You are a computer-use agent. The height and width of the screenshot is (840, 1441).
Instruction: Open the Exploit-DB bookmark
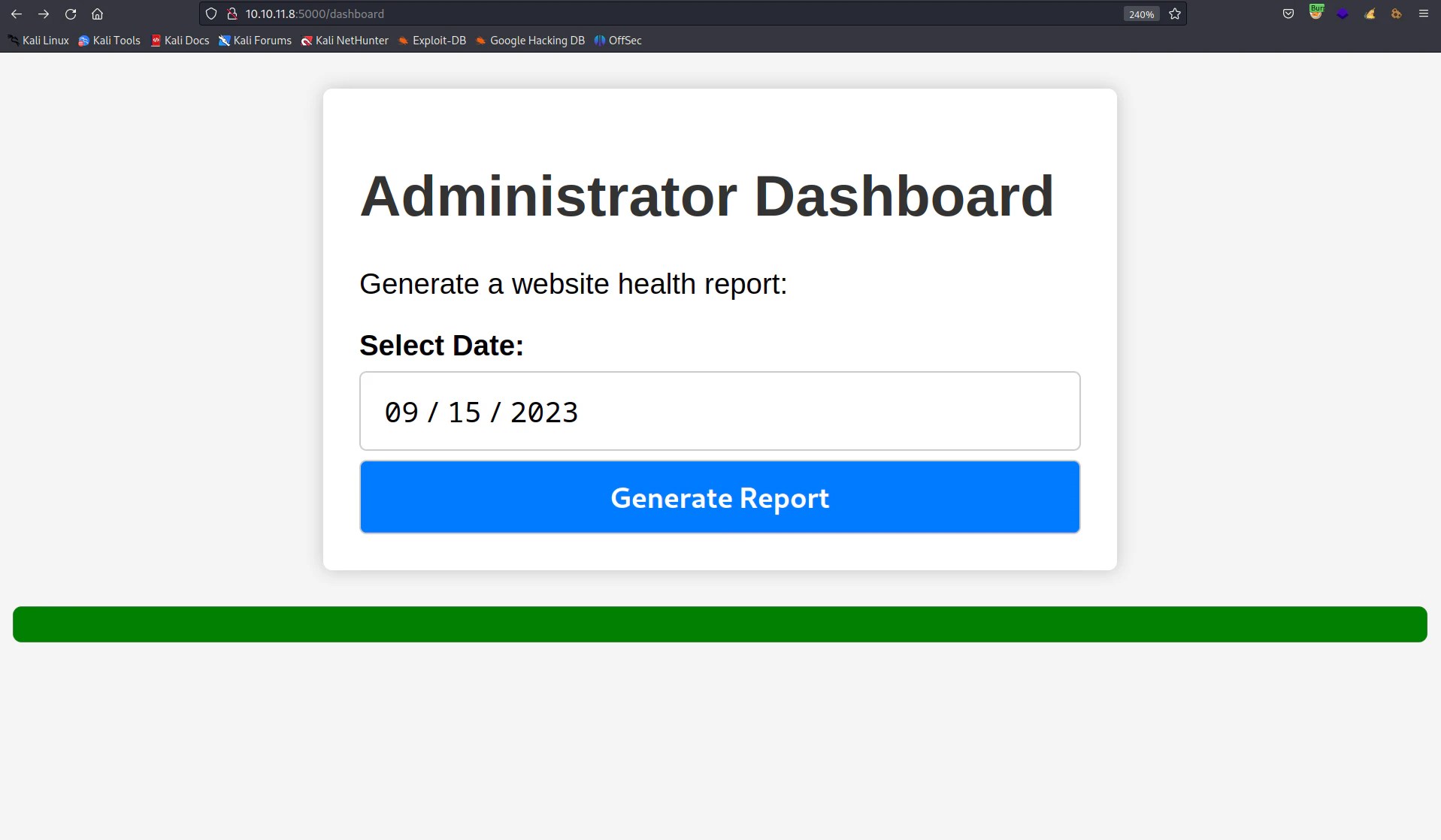[x=432, y=41]
